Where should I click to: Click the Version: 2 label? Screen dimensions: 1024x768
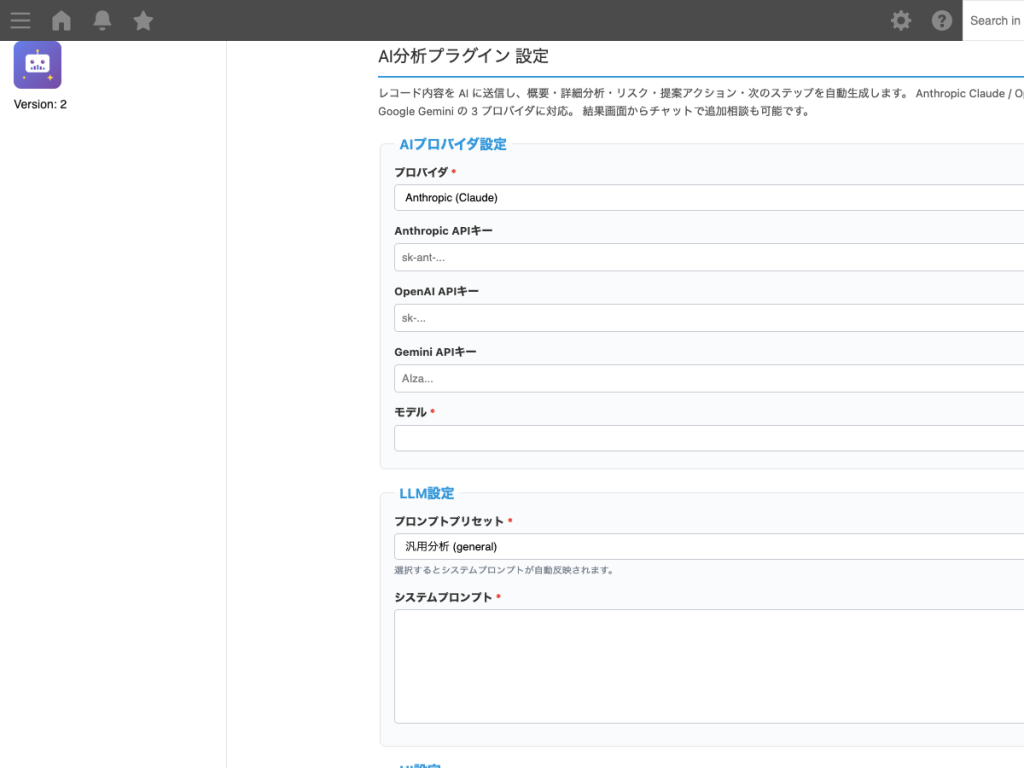[39, 103]
